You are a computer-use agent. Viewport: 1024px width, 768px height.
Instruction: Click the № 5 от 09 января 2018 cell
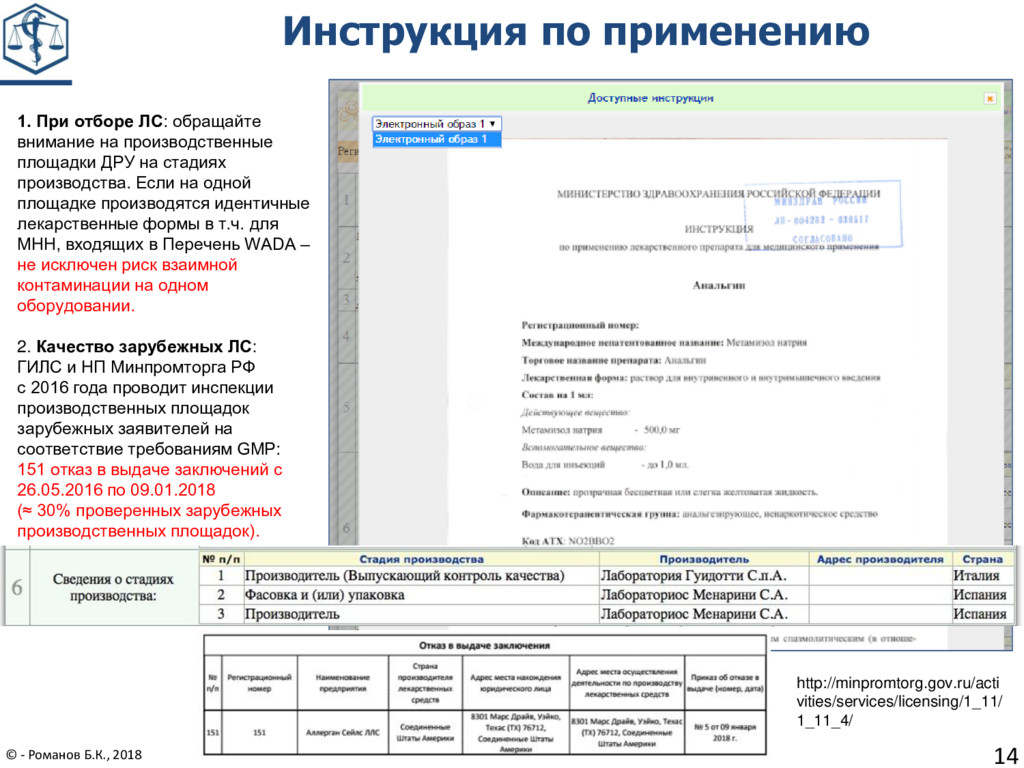(724, 732)
